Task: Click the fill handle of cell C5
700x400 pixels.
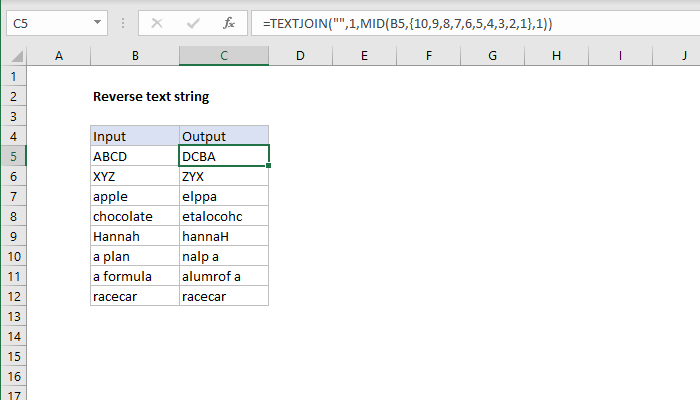Action: point(269,166)
